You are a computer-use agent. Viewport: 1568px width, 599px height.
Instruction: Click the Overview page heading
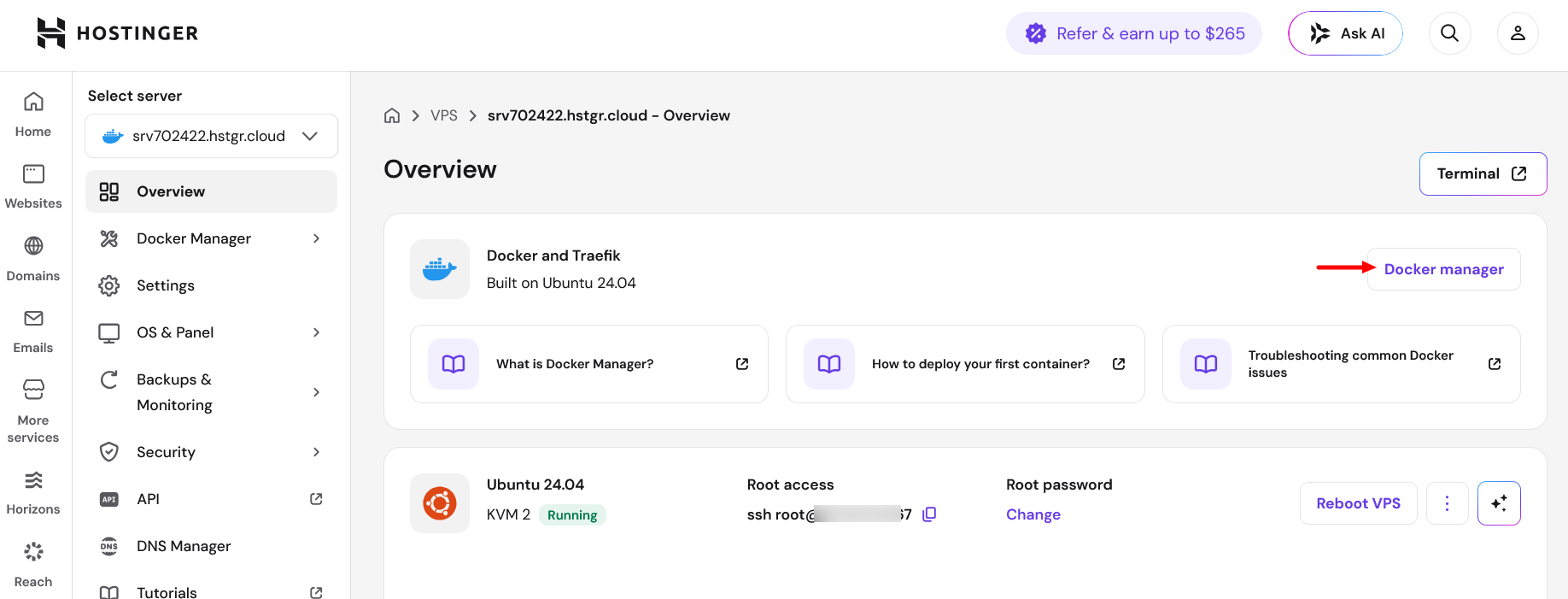tap(440, 169)
